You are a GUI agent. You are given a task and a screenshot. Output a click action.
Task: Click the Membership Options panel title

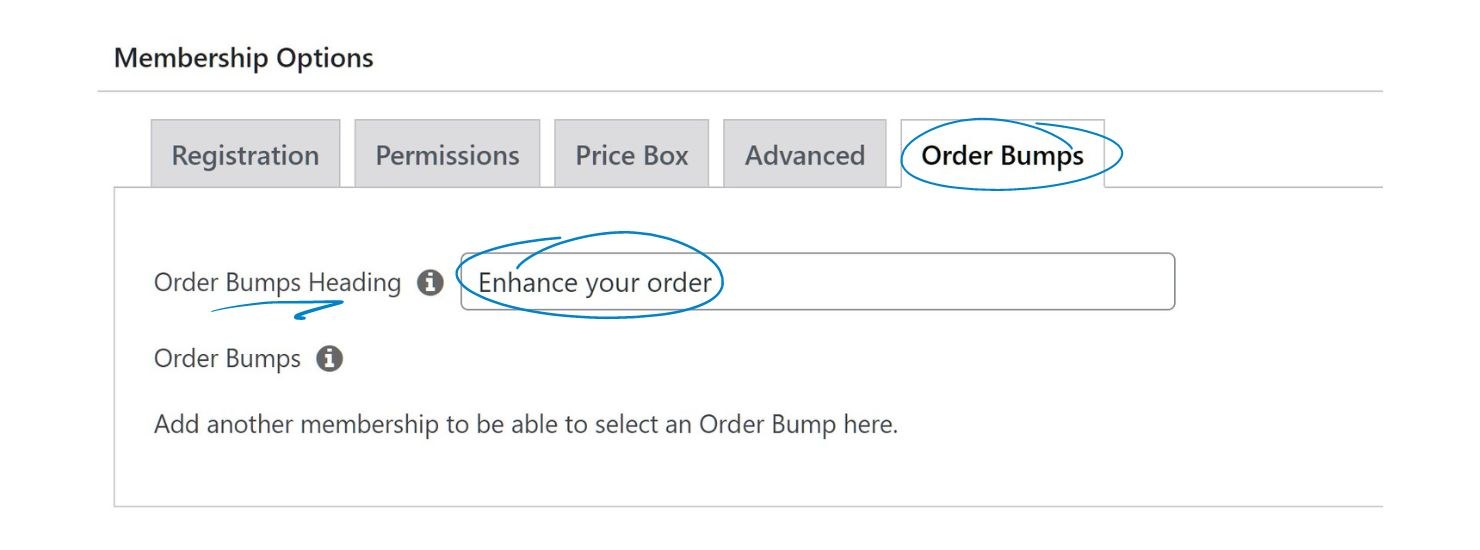coord(243,58)
